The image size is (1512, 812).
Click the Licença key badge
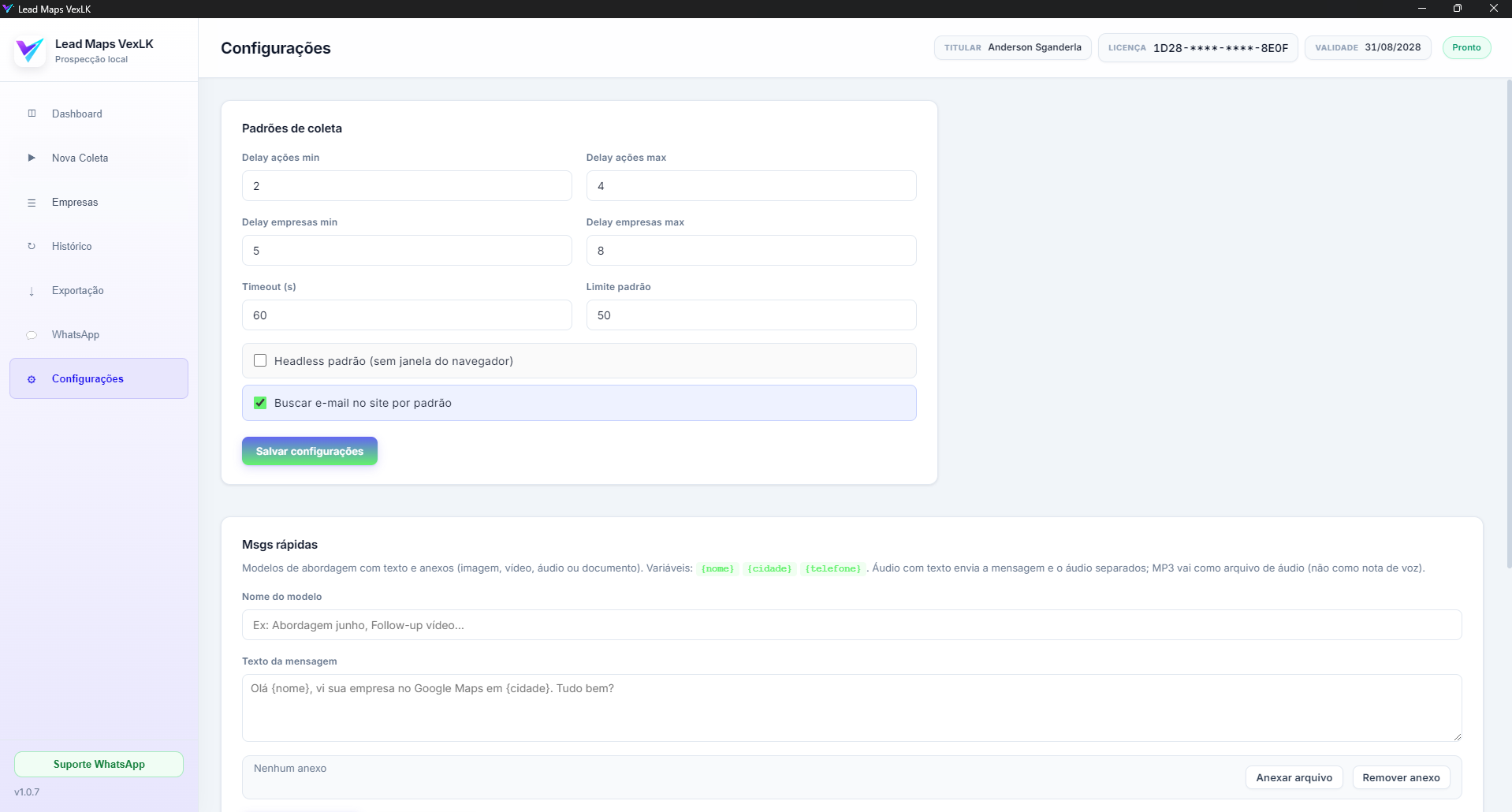tap(1198, 47)
